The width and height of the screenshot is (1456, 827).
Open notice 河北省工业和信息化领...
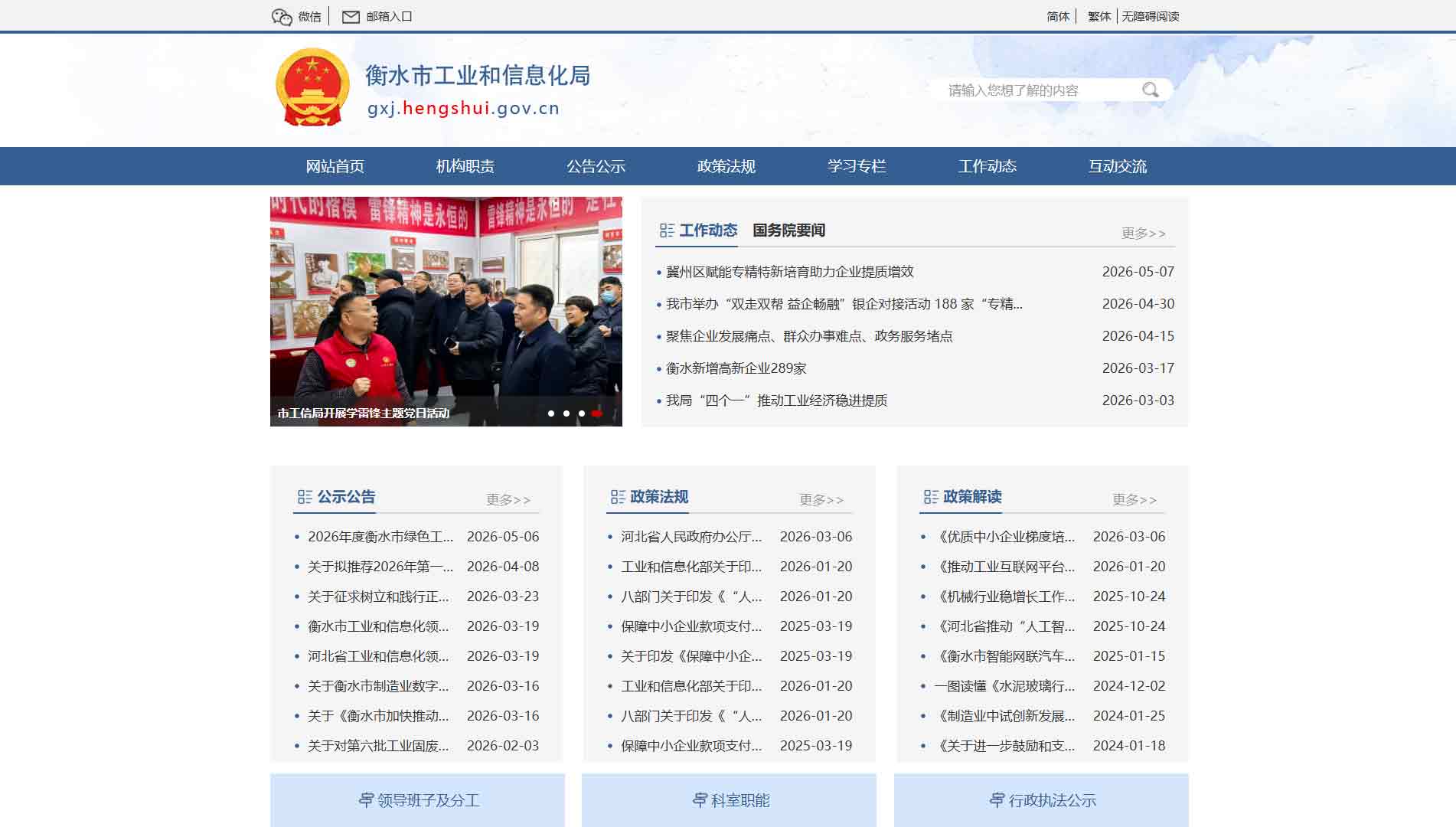[379, 656]
